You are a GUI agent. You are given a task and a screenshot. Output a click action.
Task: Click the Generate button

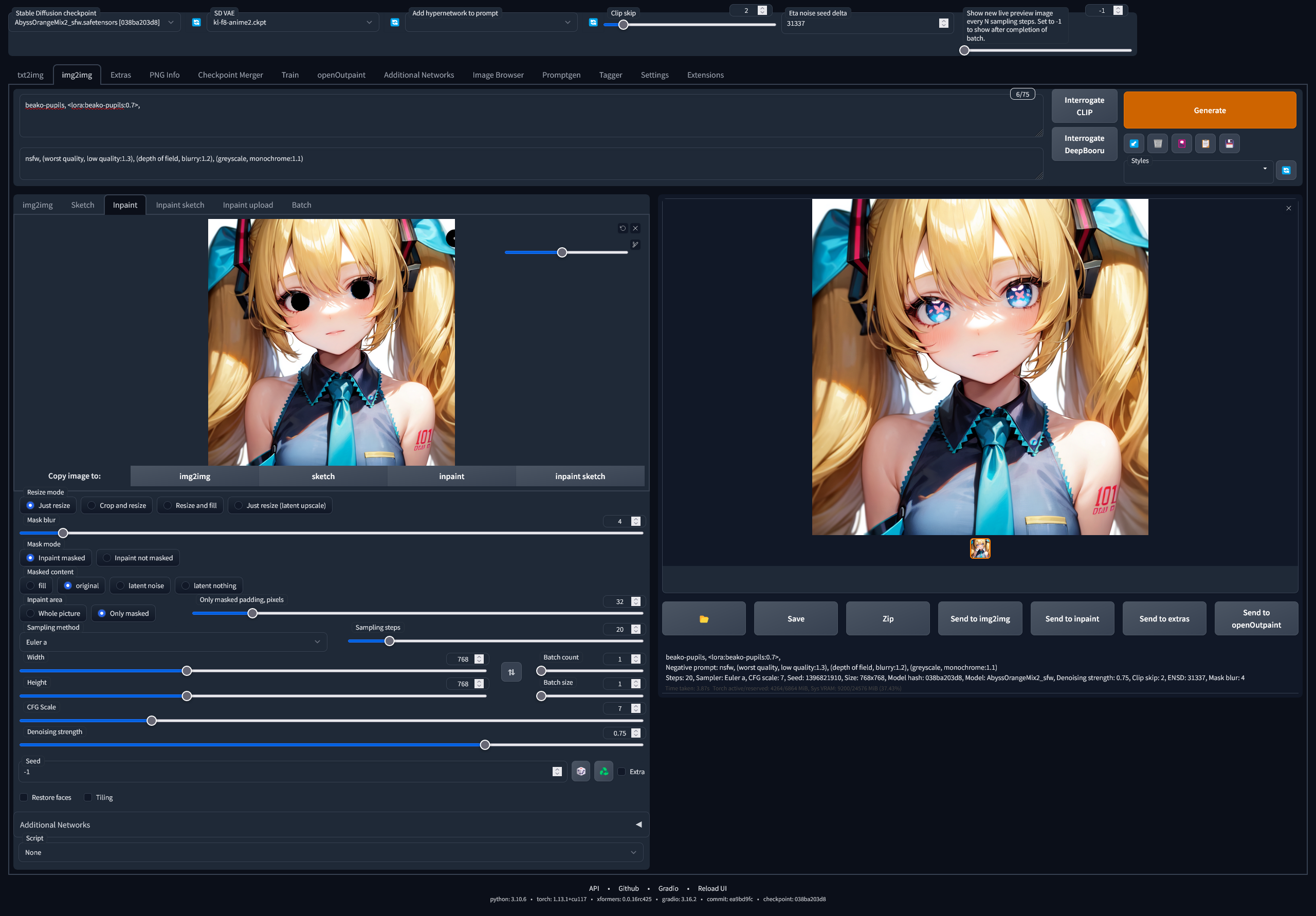[1210, 110]
